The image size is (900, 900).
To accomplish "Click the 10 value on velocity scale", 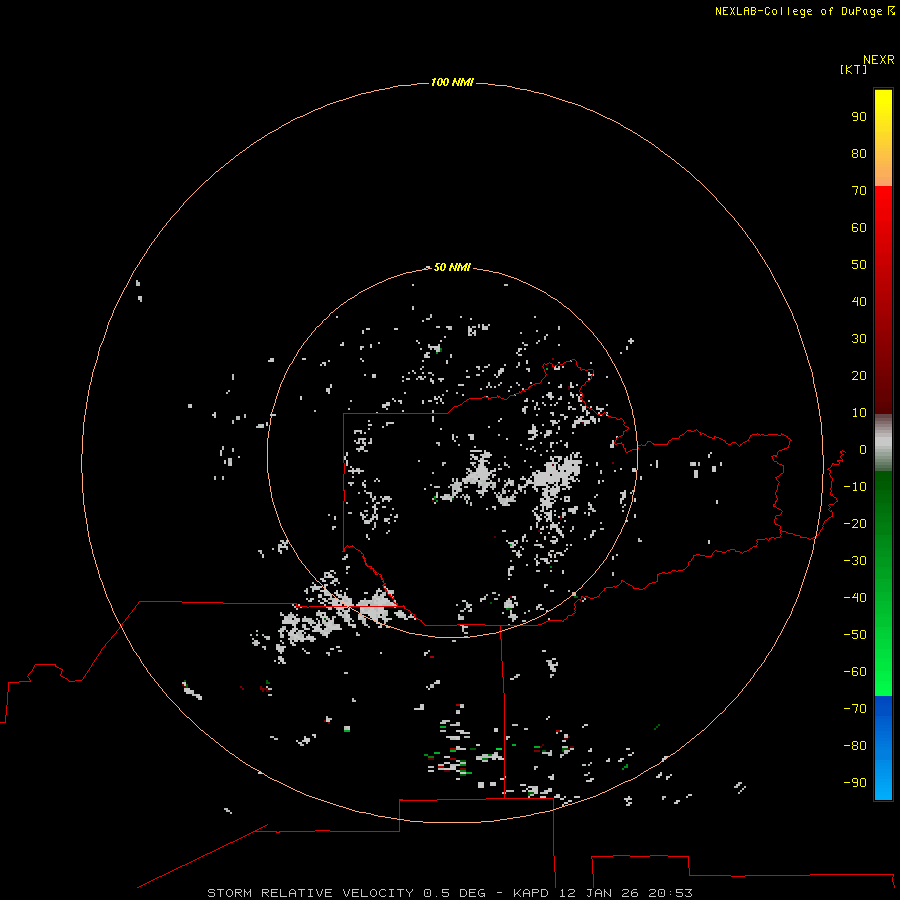I will pyautogui.click(x=859, y=413).
